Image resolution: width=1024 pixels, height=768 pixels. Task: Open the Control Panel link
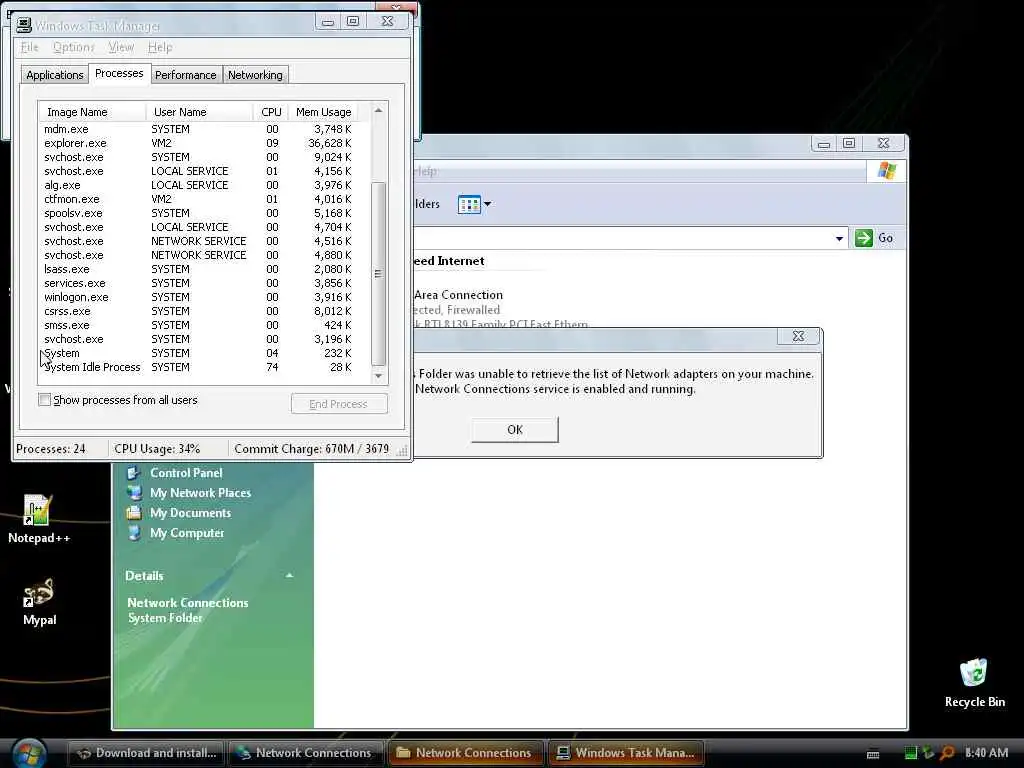(x=186, y=473)
